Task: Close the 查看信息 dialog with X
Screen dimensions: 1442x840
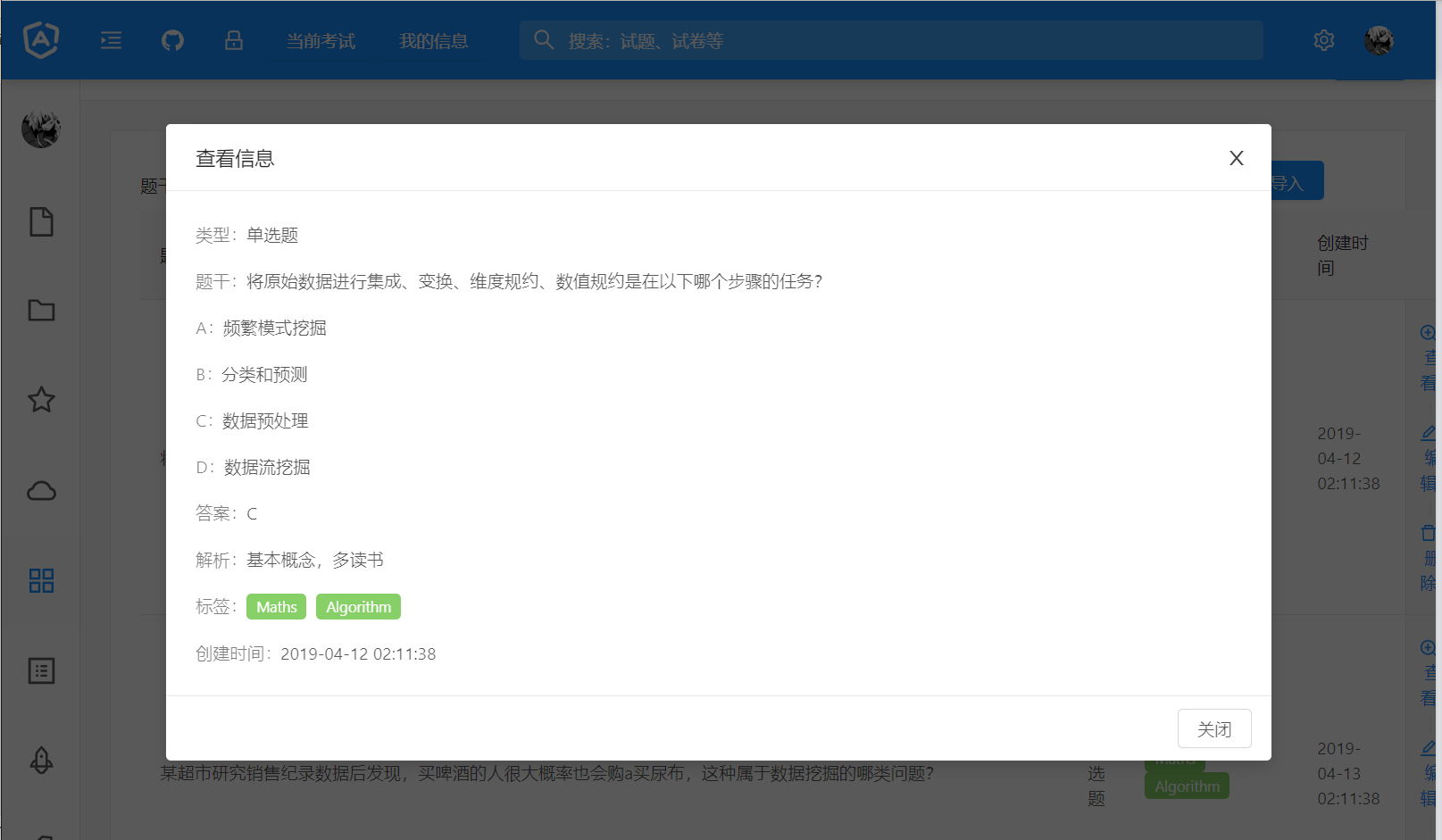Action: [1236, 158]
